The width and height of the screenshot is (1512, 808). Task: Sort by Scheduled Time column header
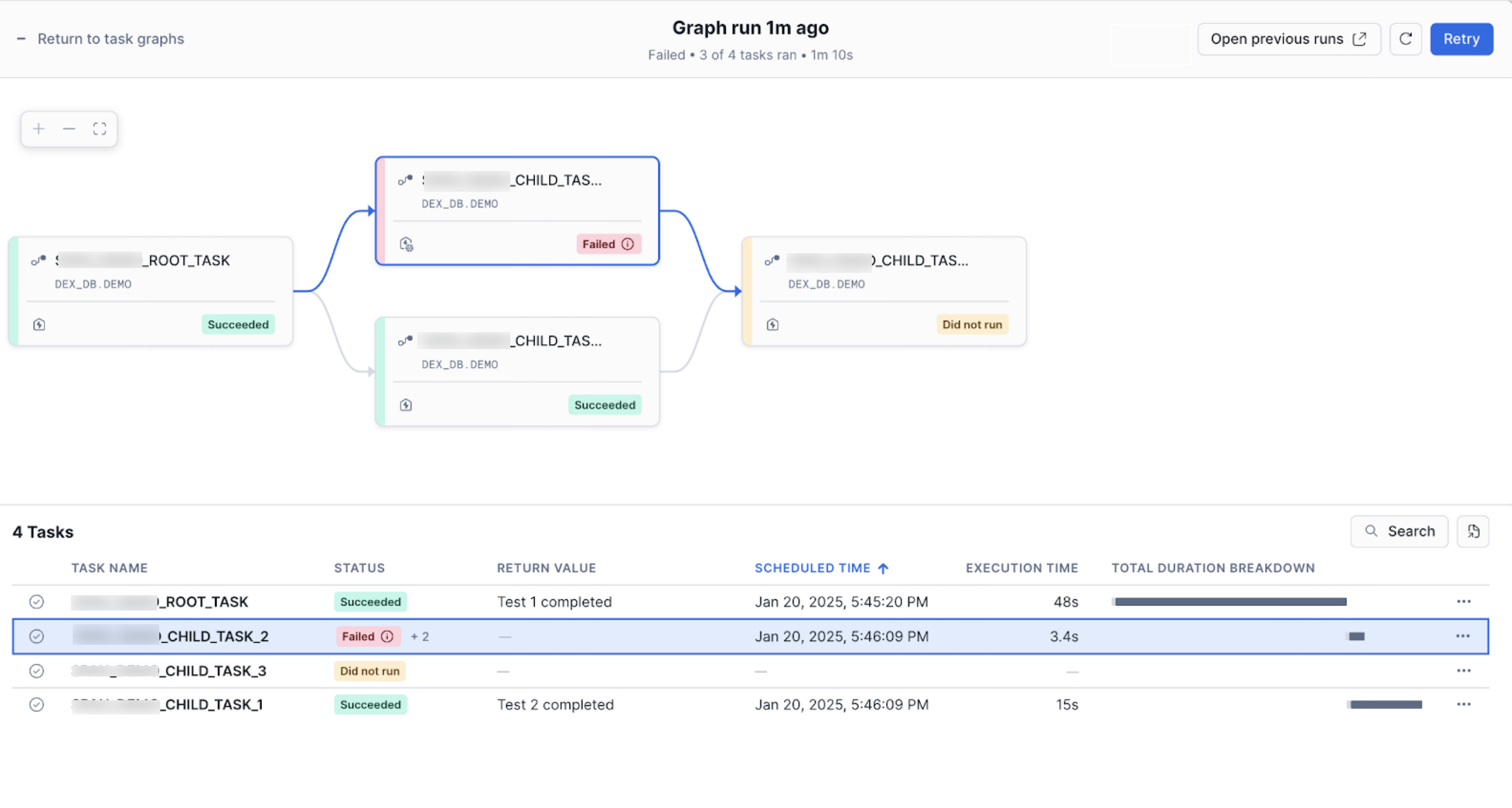pos(812,568)
